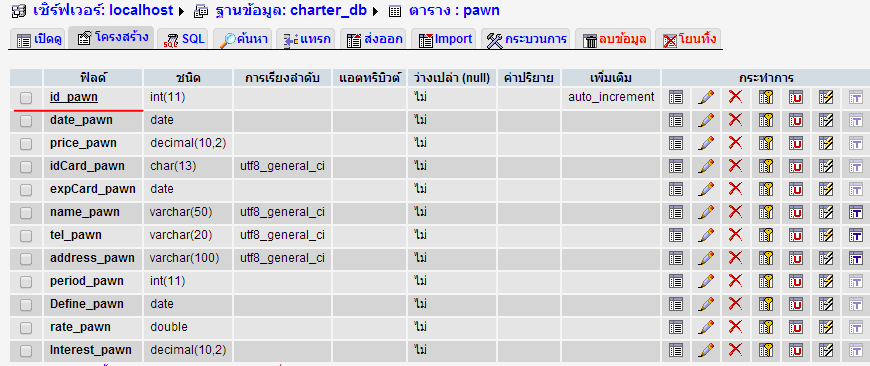The image size is (870, 366).
Task: Set primary key icon on price_pawn row
Action: pos(766,143)
